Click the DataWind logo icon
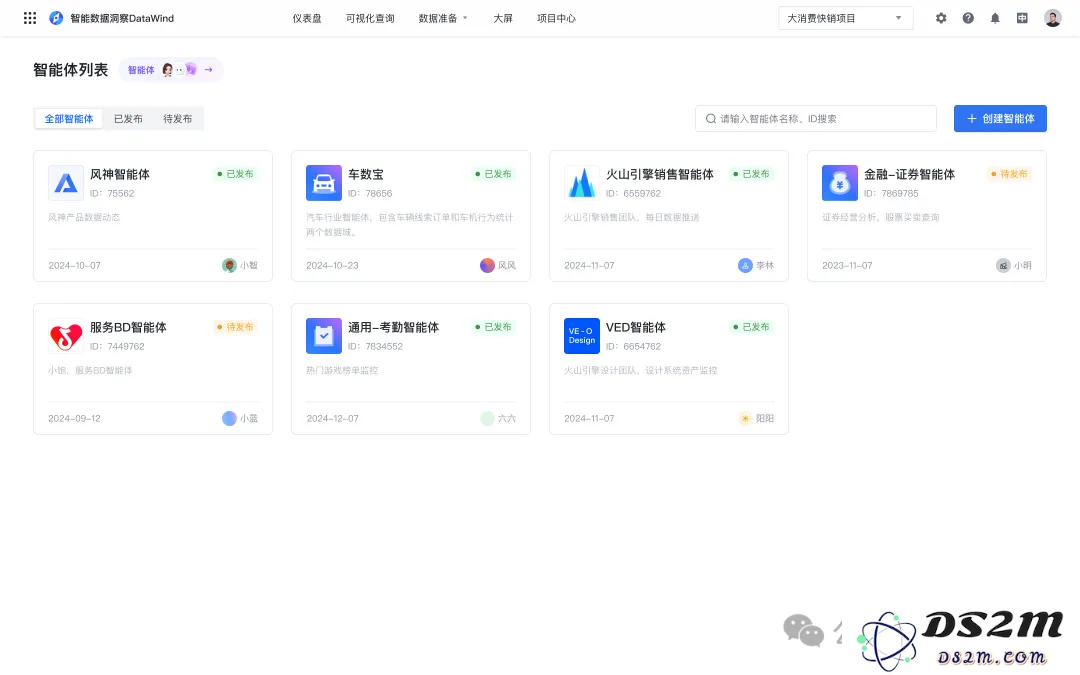The image size is (1080, 675). (56, 18)
